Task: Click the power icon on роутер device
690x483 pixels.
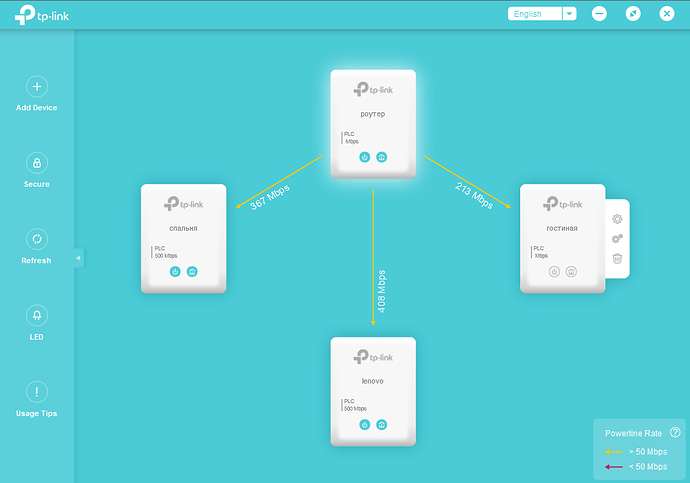Action: coord(364,157)
